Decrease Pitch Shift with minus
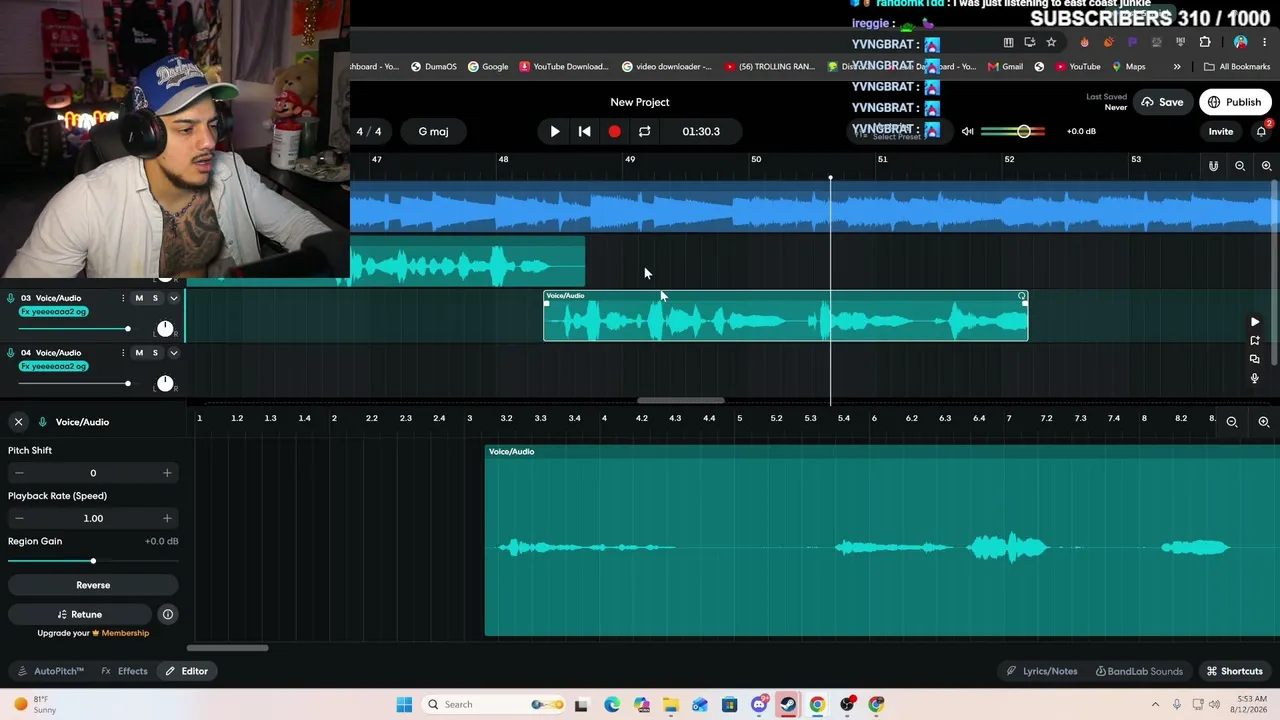The height and width of the screenshot is (720, 1280). tap(19, 473)
